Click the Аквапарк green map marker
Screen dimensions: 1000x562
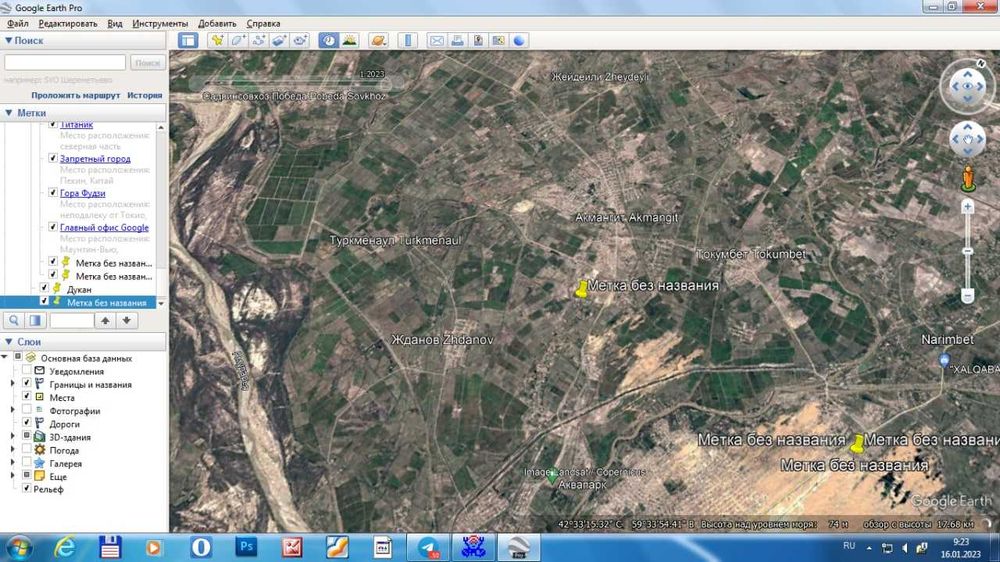[552, 477]
